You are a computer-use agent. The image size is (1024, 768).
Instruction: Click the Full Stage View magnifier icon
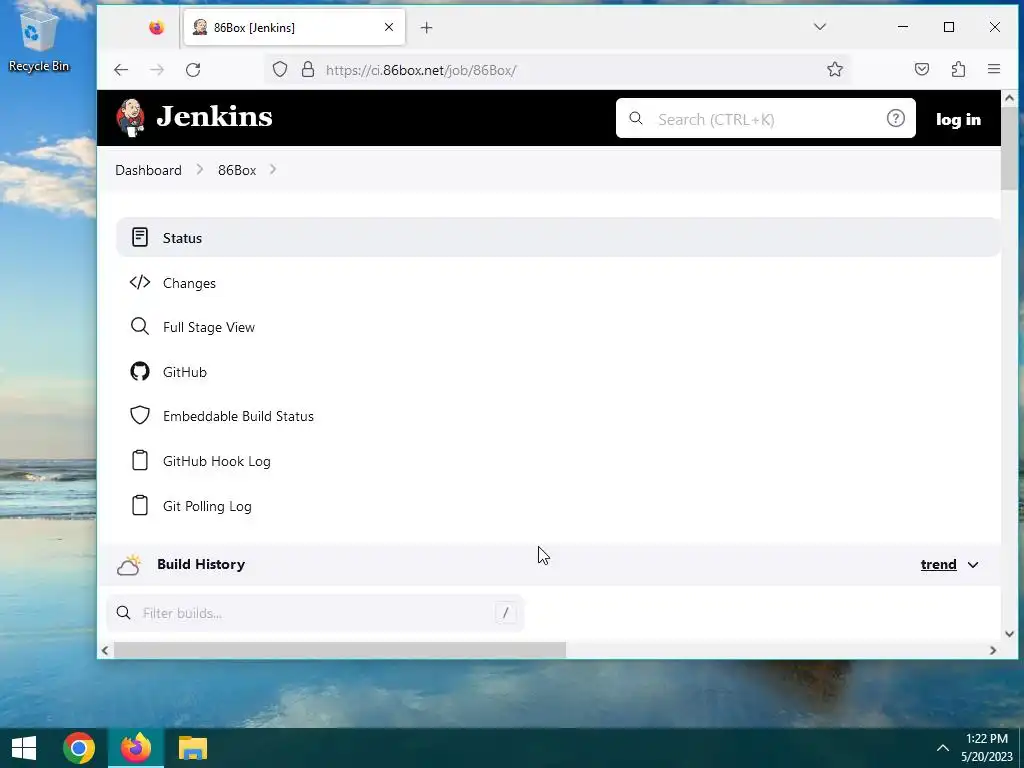[x=140, y=327]
